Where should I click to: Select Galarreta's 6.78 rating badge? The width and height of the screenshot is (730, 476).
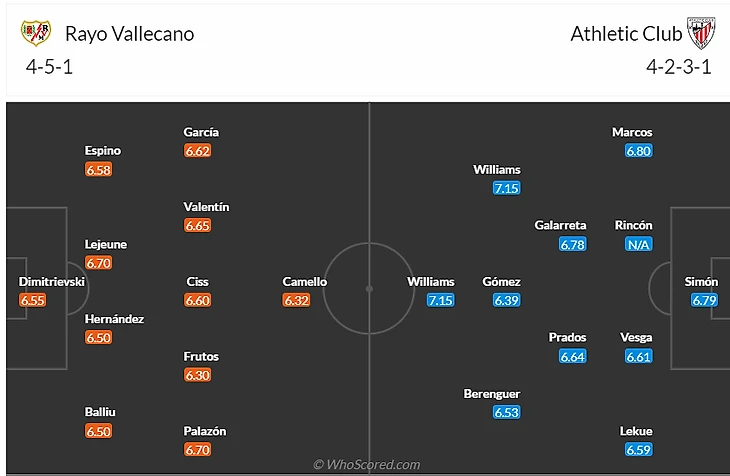[572, 244]
